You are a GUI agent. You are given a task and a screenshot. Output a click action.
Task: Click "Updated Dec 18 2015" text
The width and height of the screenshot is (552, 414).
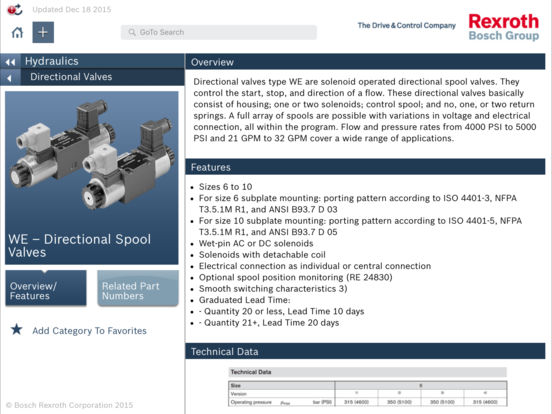(x=71, y=10)
